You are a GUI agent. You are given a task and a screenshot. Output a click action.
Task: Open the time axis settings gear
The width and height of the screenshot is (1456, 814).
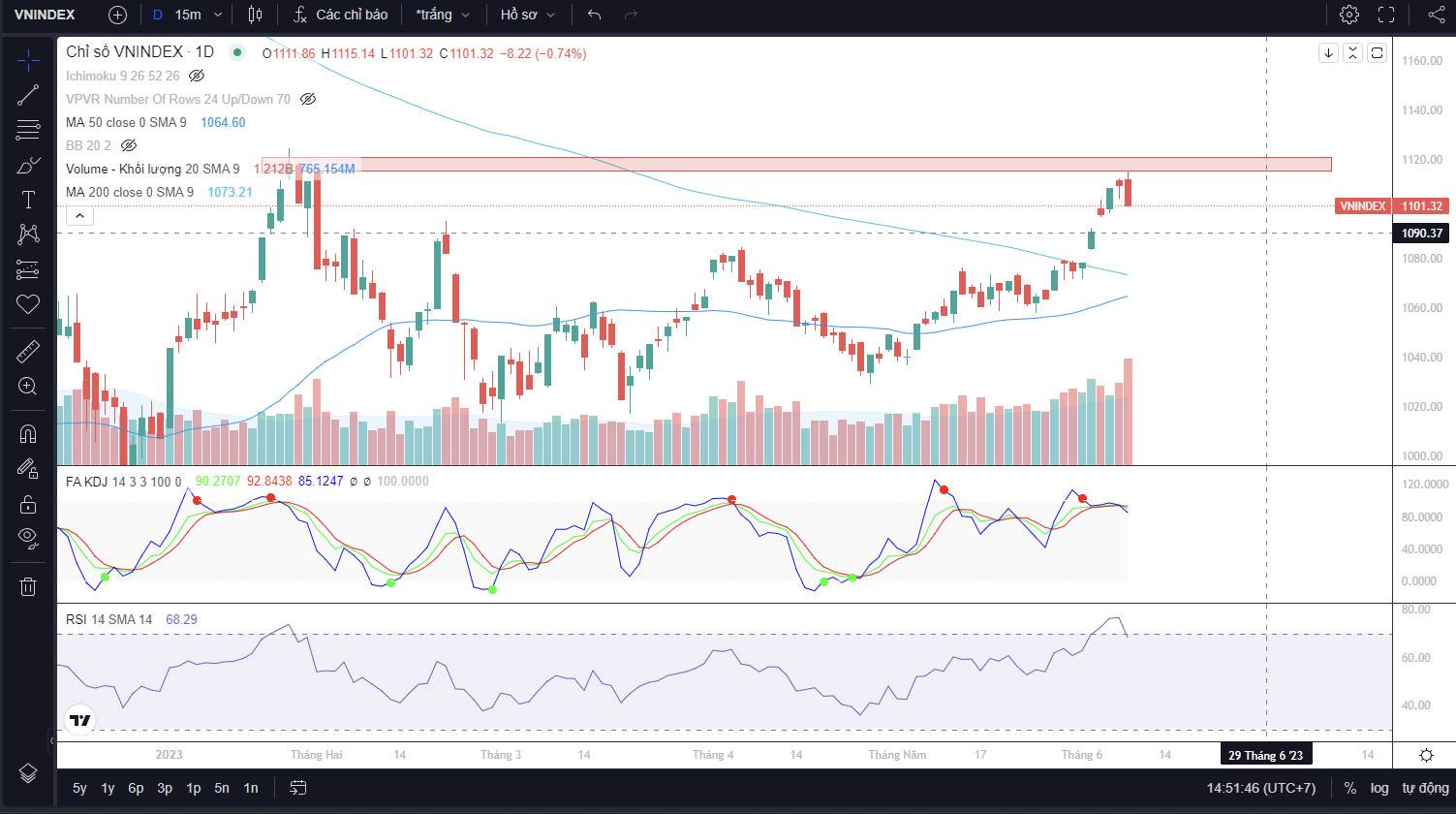click(1426, 755)
